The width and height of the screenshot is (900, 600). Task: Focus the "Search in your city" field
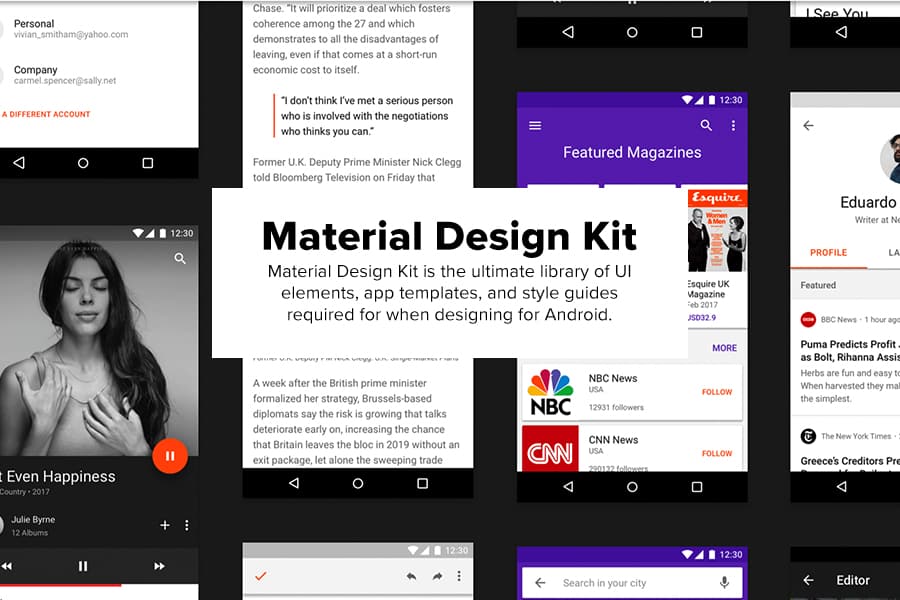point(632,583)
